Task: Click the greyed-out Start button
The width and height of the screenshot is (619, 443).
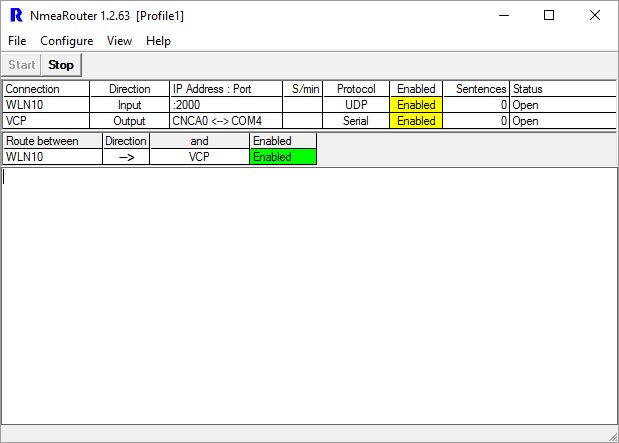Action: pyautogui.click(x=22, y=65)
